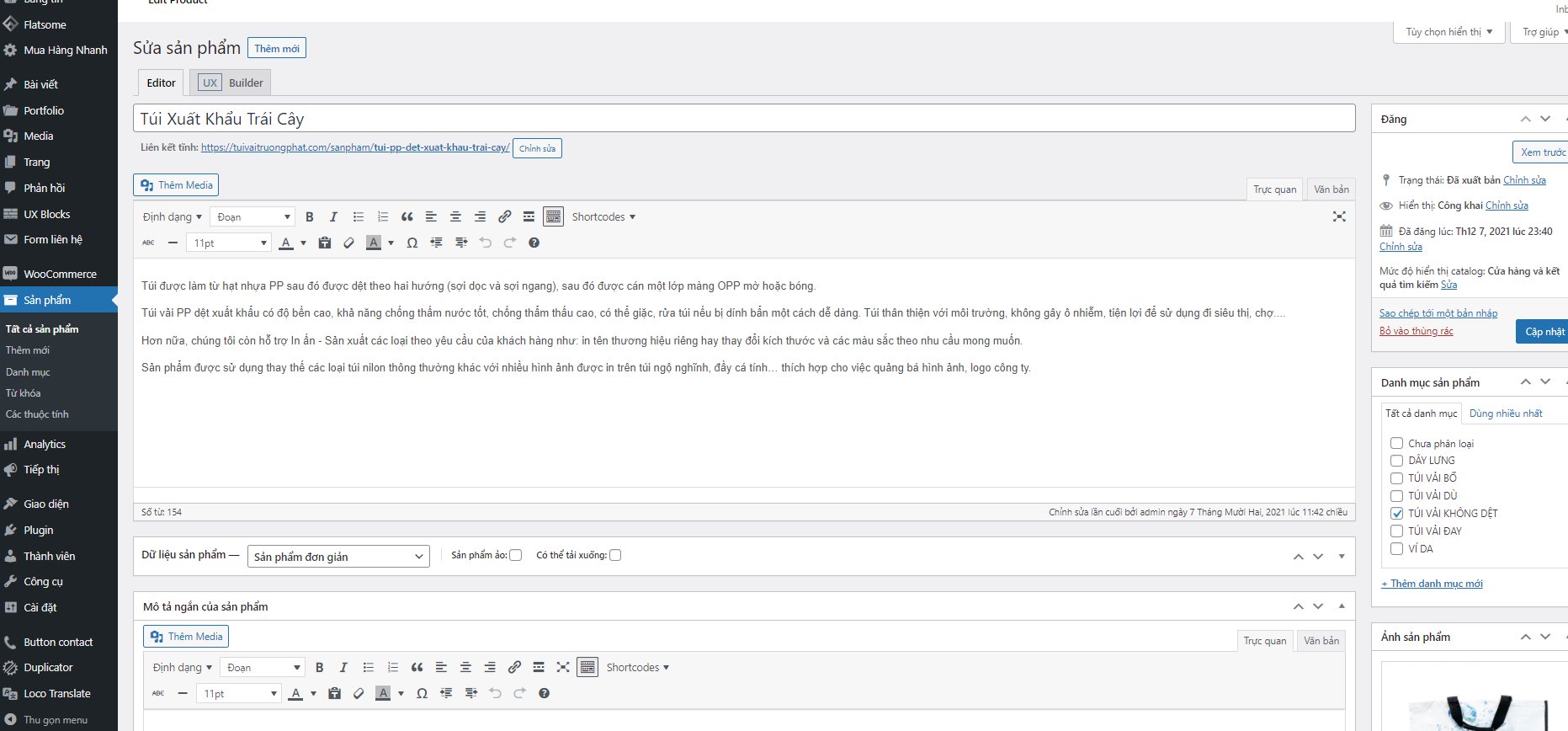The image size is (1568, 731).
Task: Switch to Văn bản editor tab
Action: point(1331,189)
